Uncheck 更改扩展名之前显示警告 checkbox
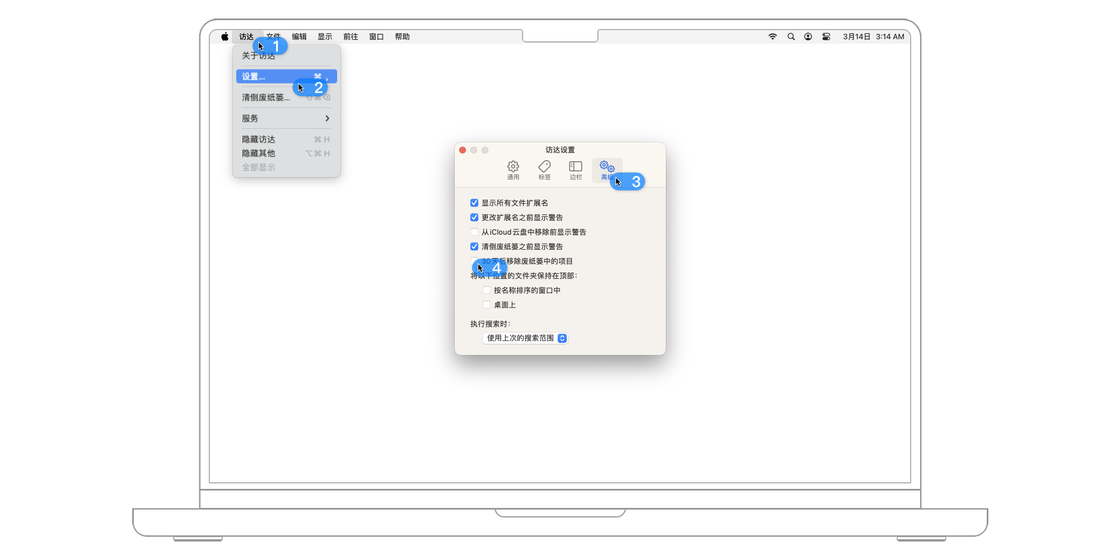The width and height of the screenshot is (1120, 560). pos(474,217)
